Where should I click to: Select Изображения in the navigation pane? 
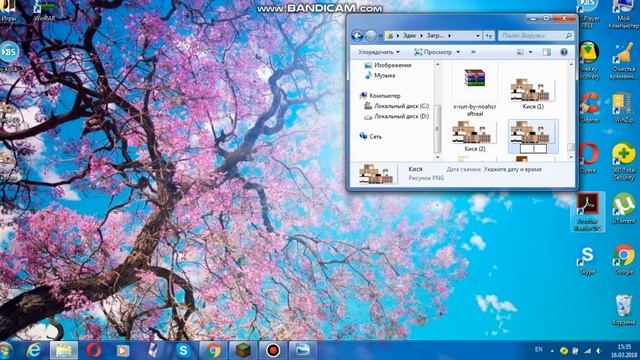388,65
